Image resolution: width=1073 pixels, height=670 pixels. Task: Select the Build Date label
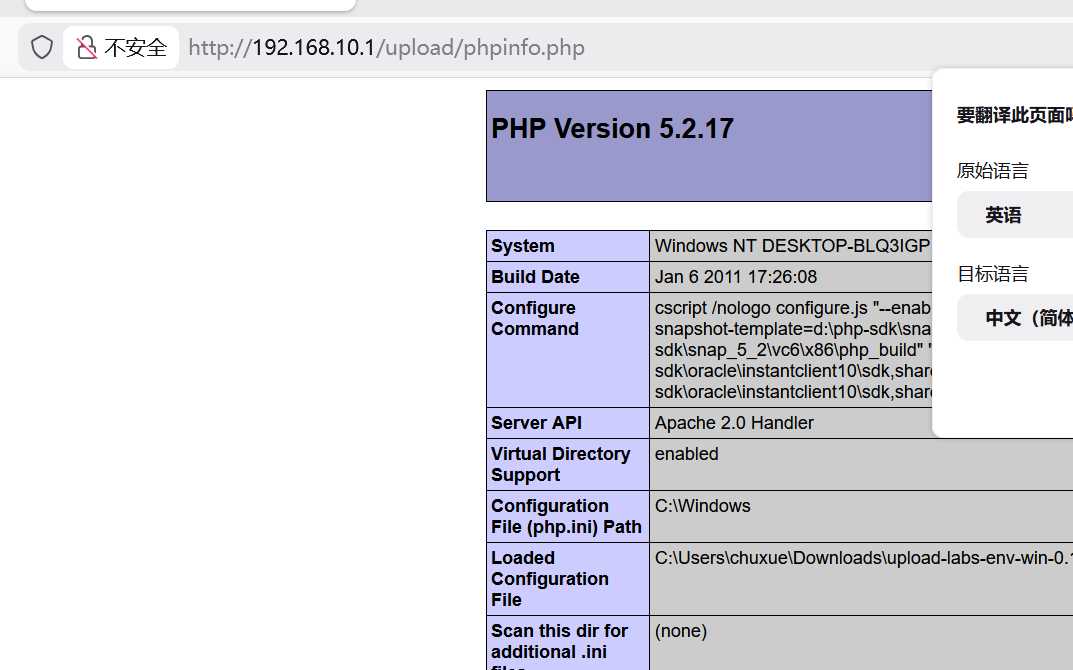535,276
